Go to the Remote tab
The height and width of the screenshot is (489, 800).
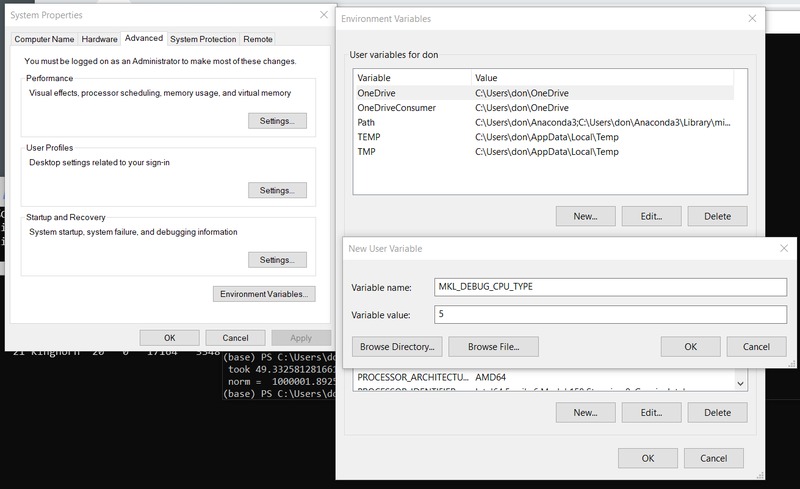click(258, 39)
